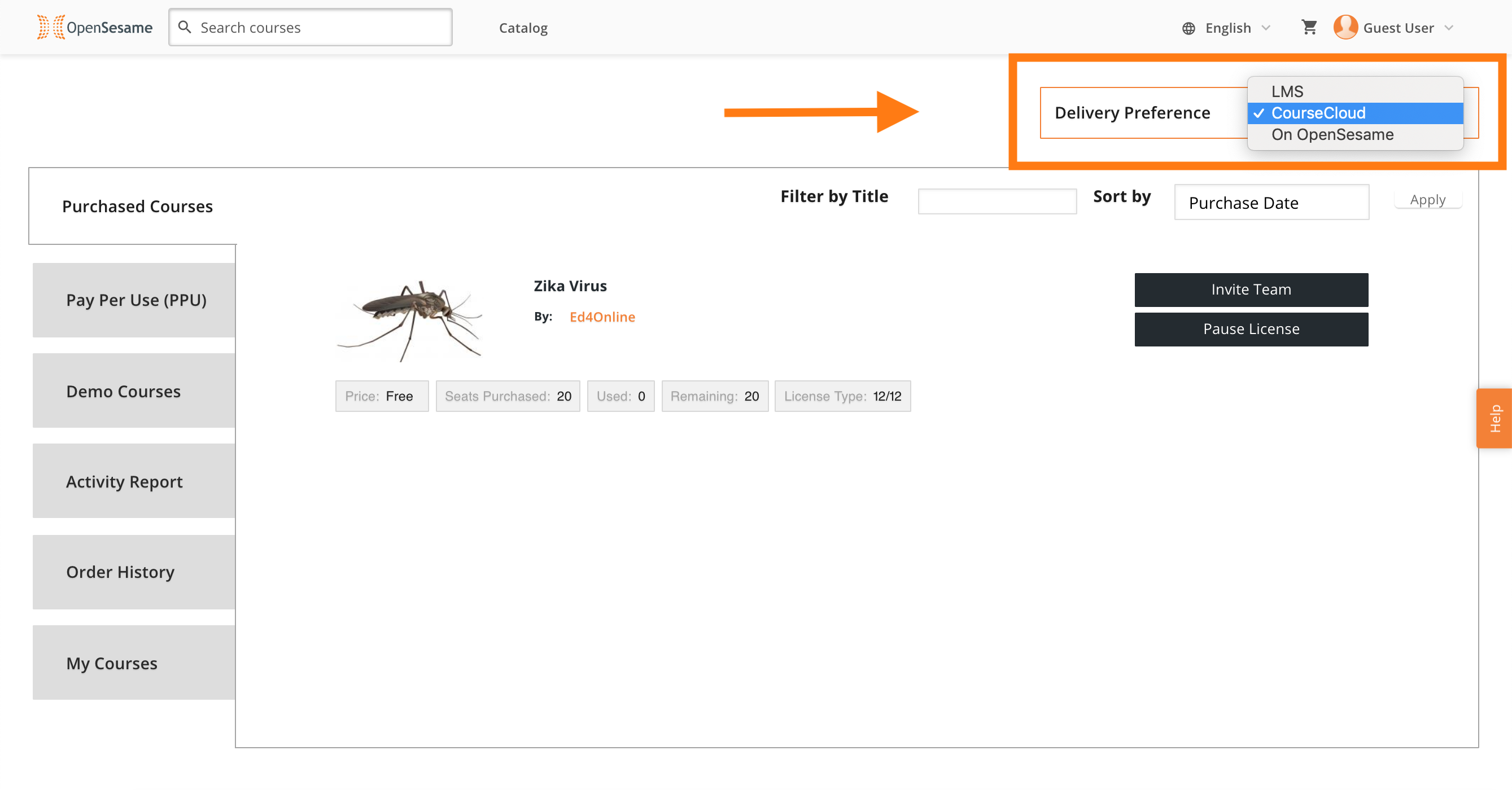Screen dimensions: 1512x790
Task: Open the Ed4Online publisher link
Action: pyautogui.click(x=602, y=317)
